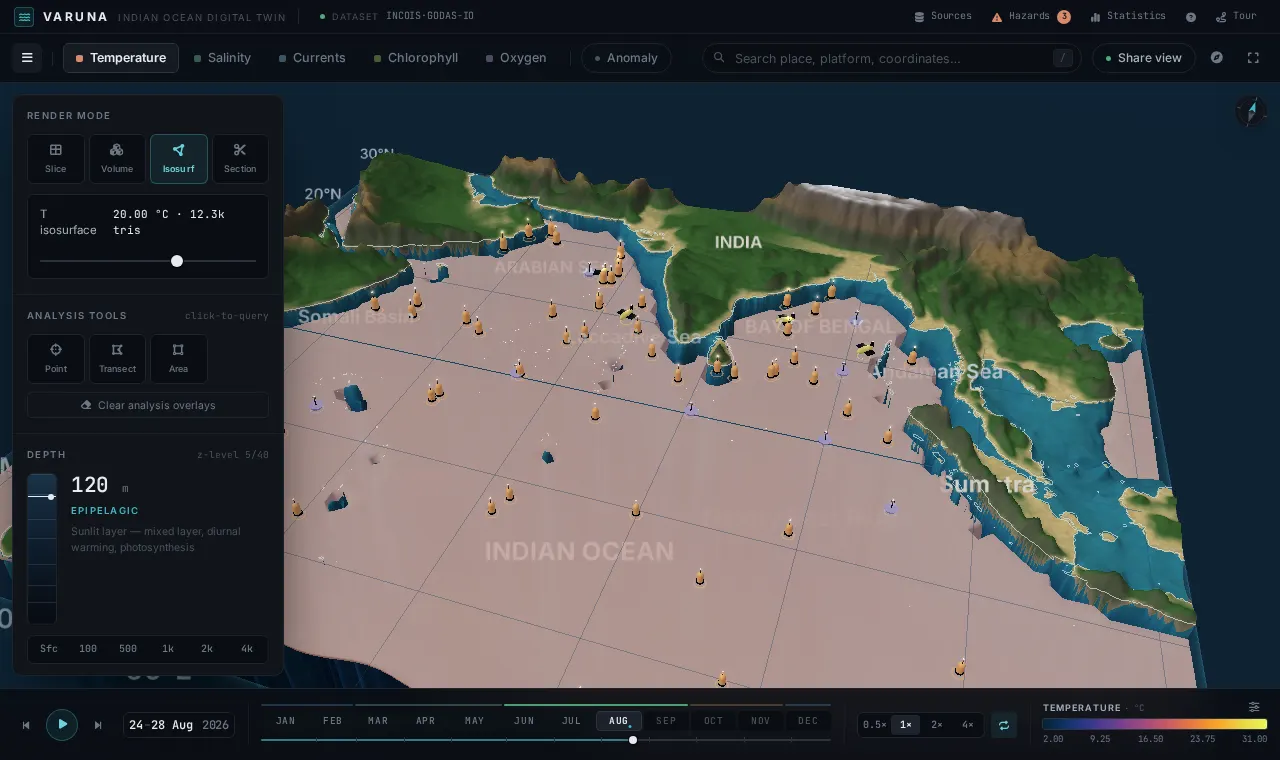Open the Statistics panel

pyautogui.click(x=1128, y=16)
